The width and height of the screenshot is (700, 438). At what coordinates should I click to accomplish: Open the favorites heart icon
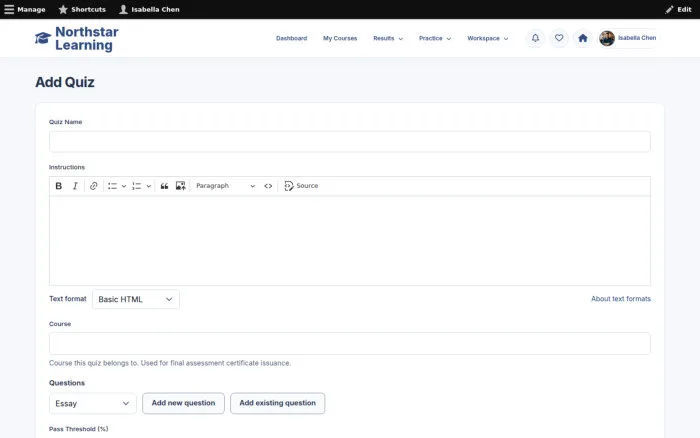(x=559, y=38)
